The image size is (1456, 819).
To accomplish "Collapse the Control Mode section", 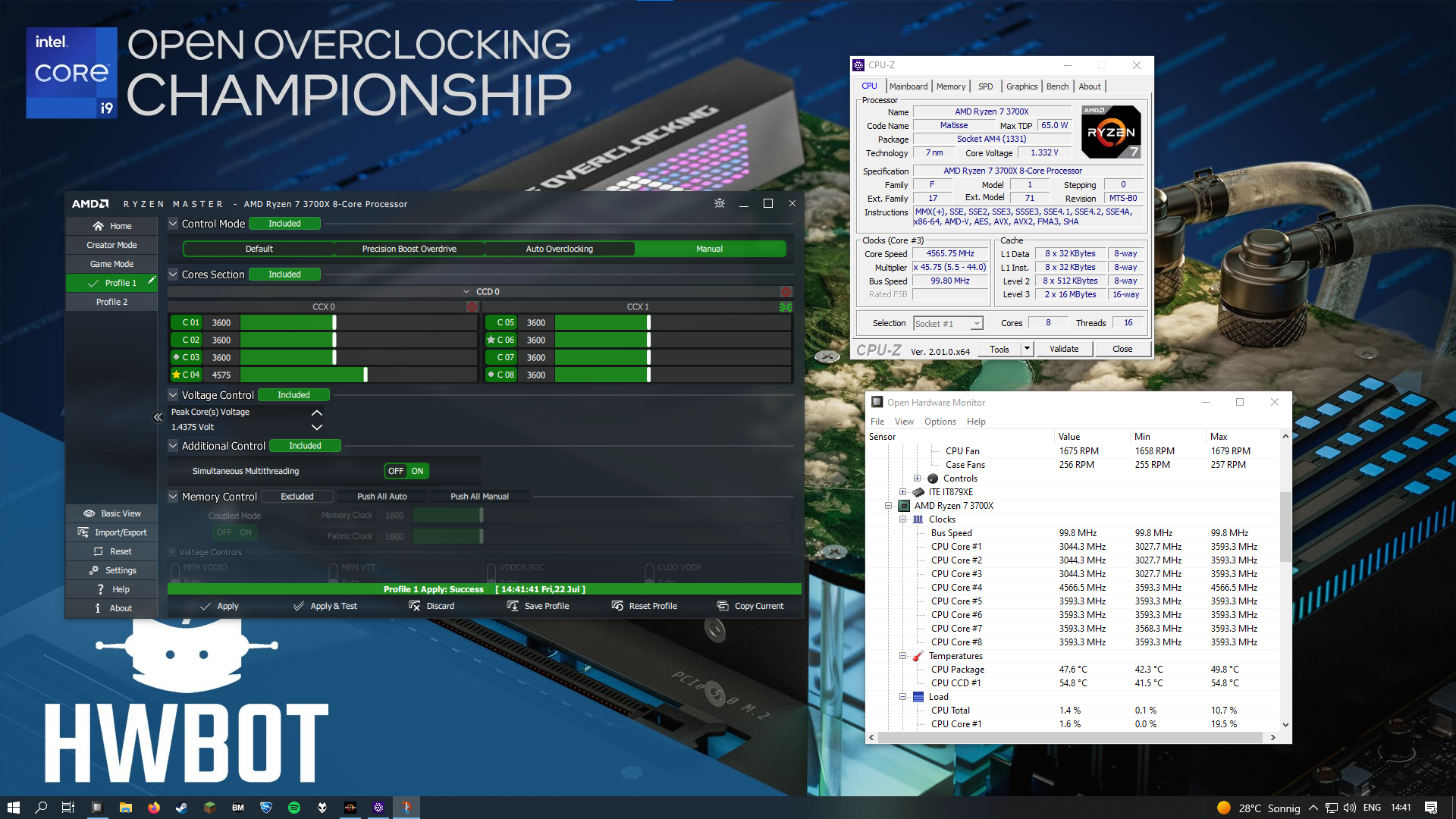I will tap(173, 224).
